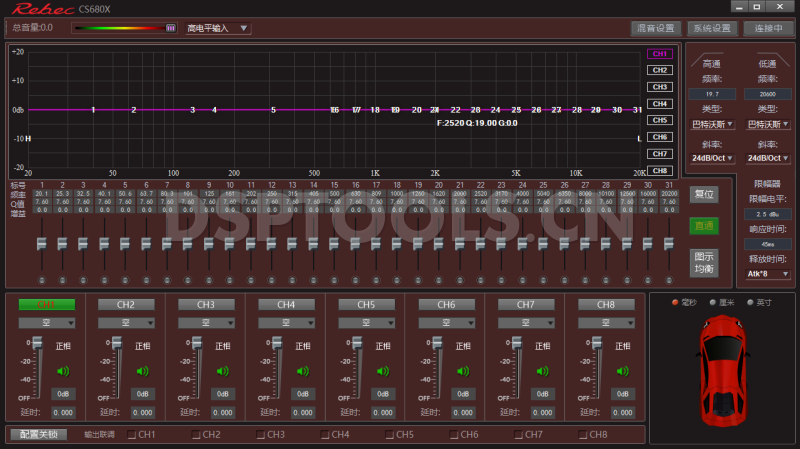Image resolution: width=800 pixels, height=449 pixels.
Task: Click the master volume slider at top
Action: (123, 28)
